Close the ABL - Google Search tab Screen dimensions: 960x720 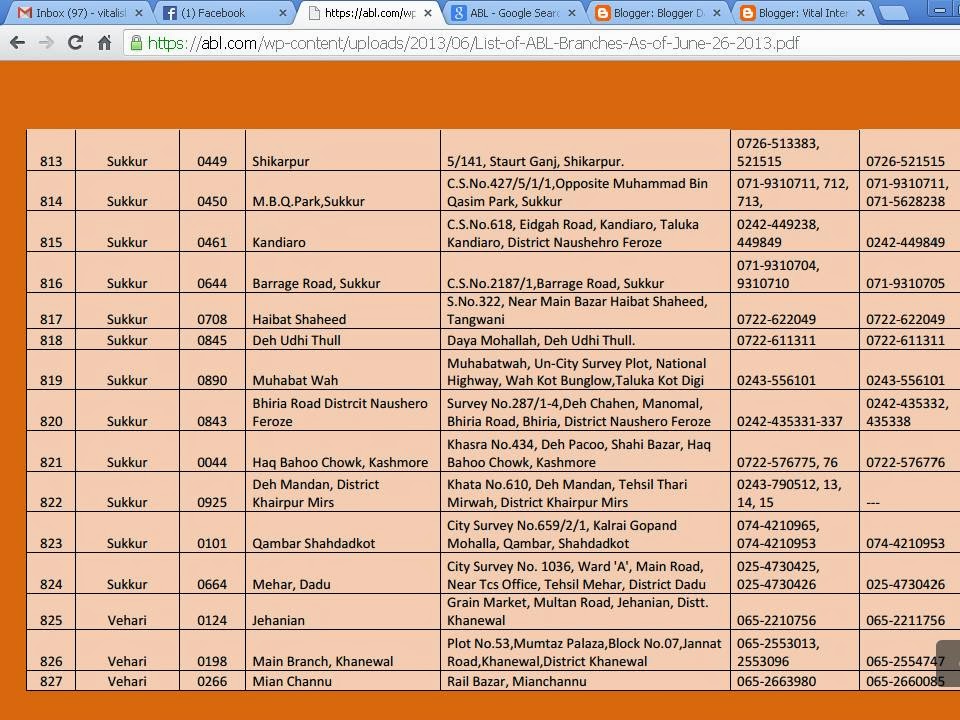pyautogui.click(x=572, y=13)
